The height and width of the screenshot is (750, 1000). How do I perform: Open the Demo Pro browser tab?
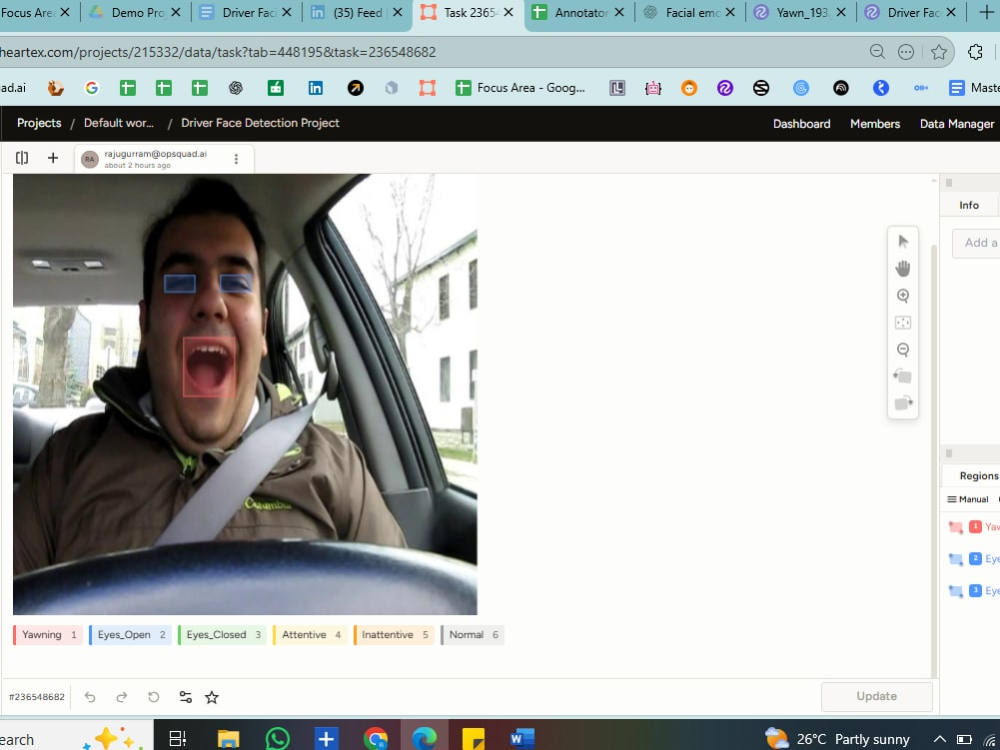click(x=136, y=12)
